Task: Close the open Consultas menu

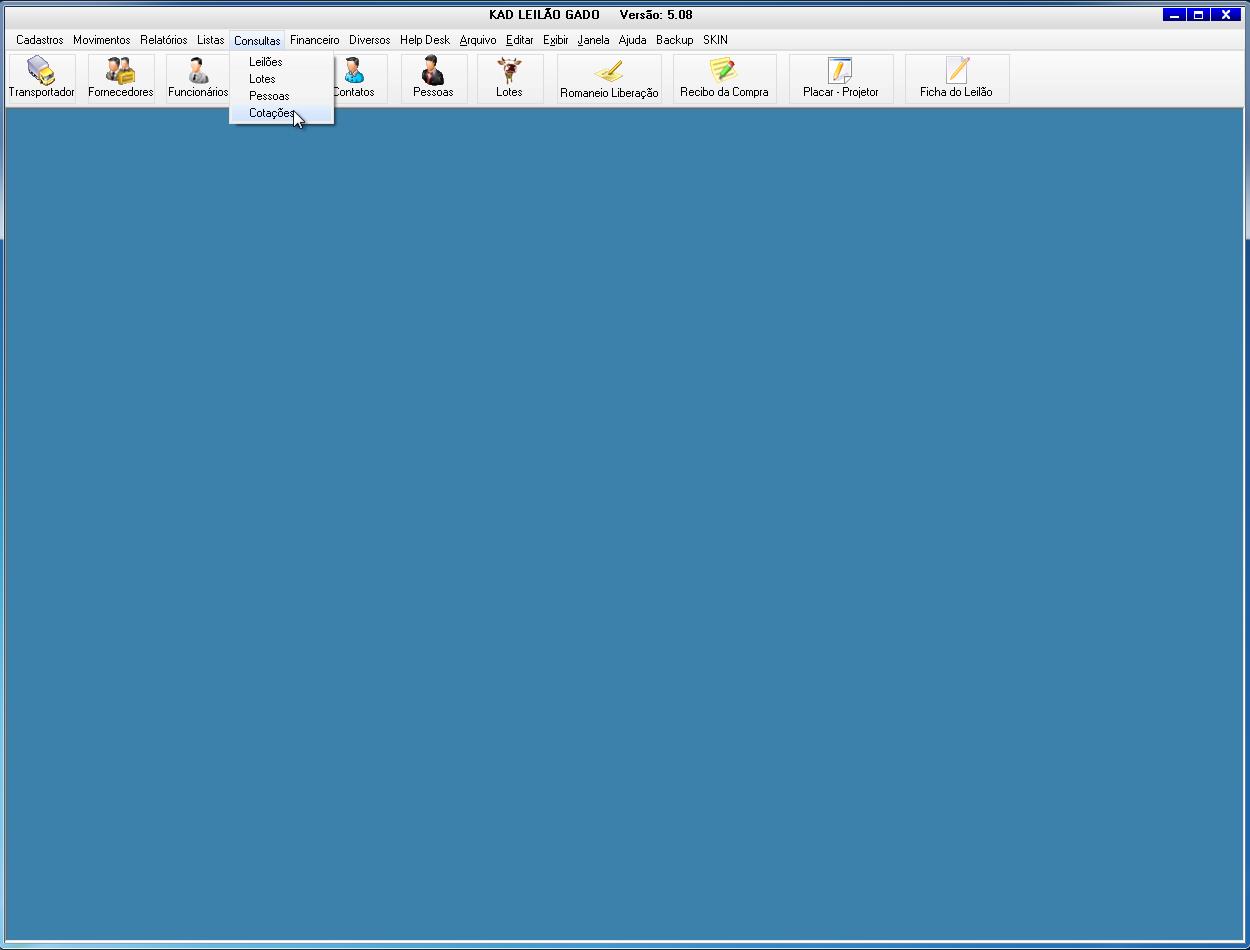Action: click(x=257, y=40)
